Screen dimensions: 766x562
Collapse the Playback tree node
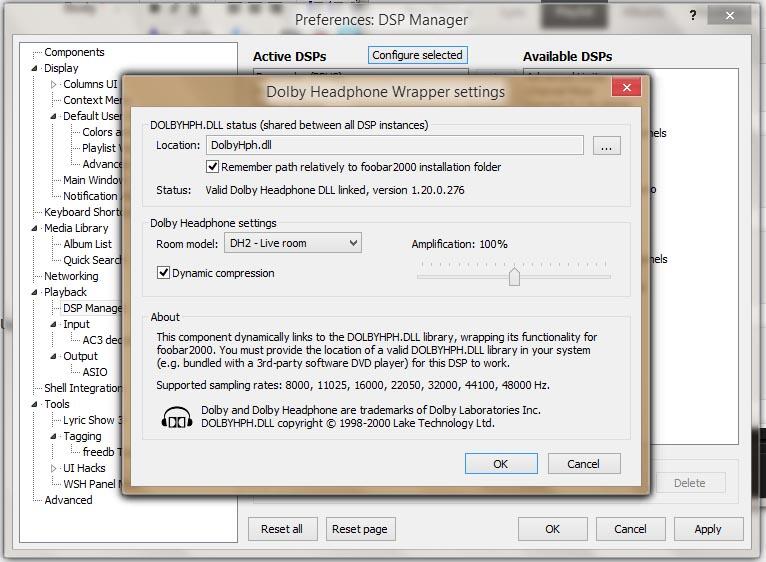pos(34,292)
